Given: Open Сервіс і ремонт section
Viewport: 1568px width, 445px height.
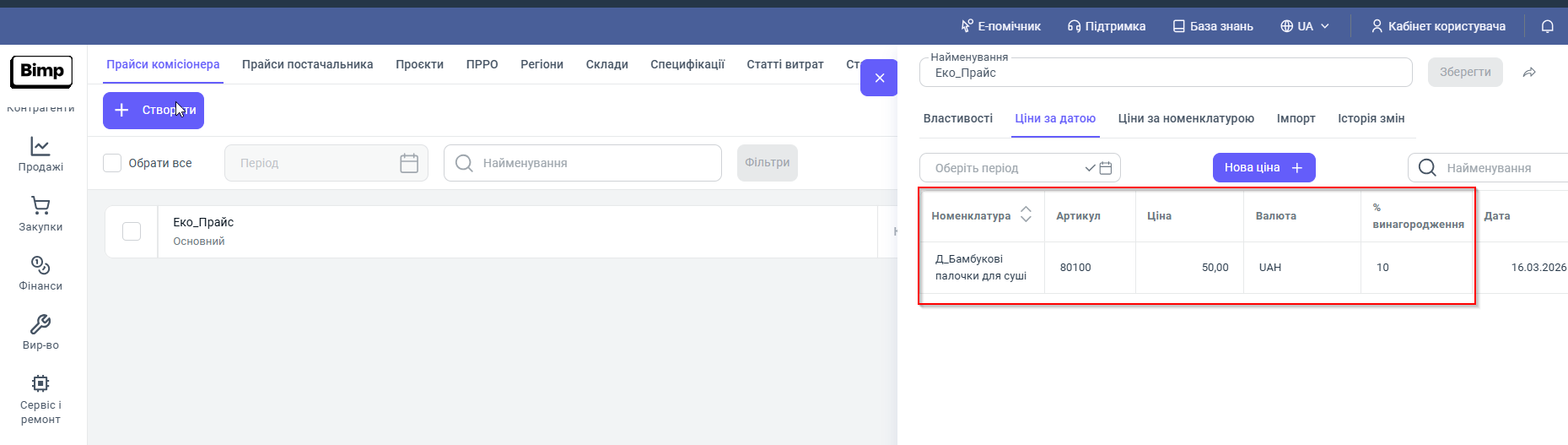Looking at the screenshot, I should [x=40, y=399].
